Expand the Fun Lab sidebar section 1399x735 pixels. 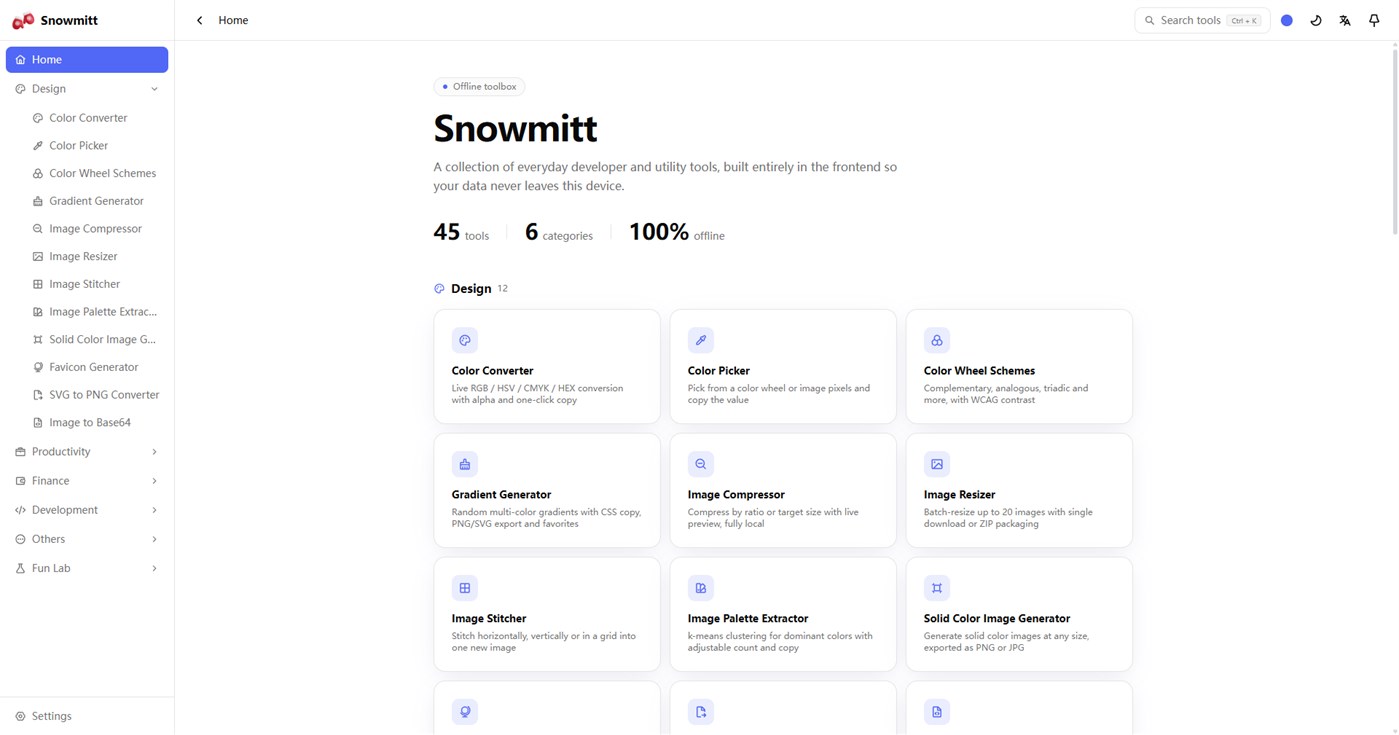point(87,568)
